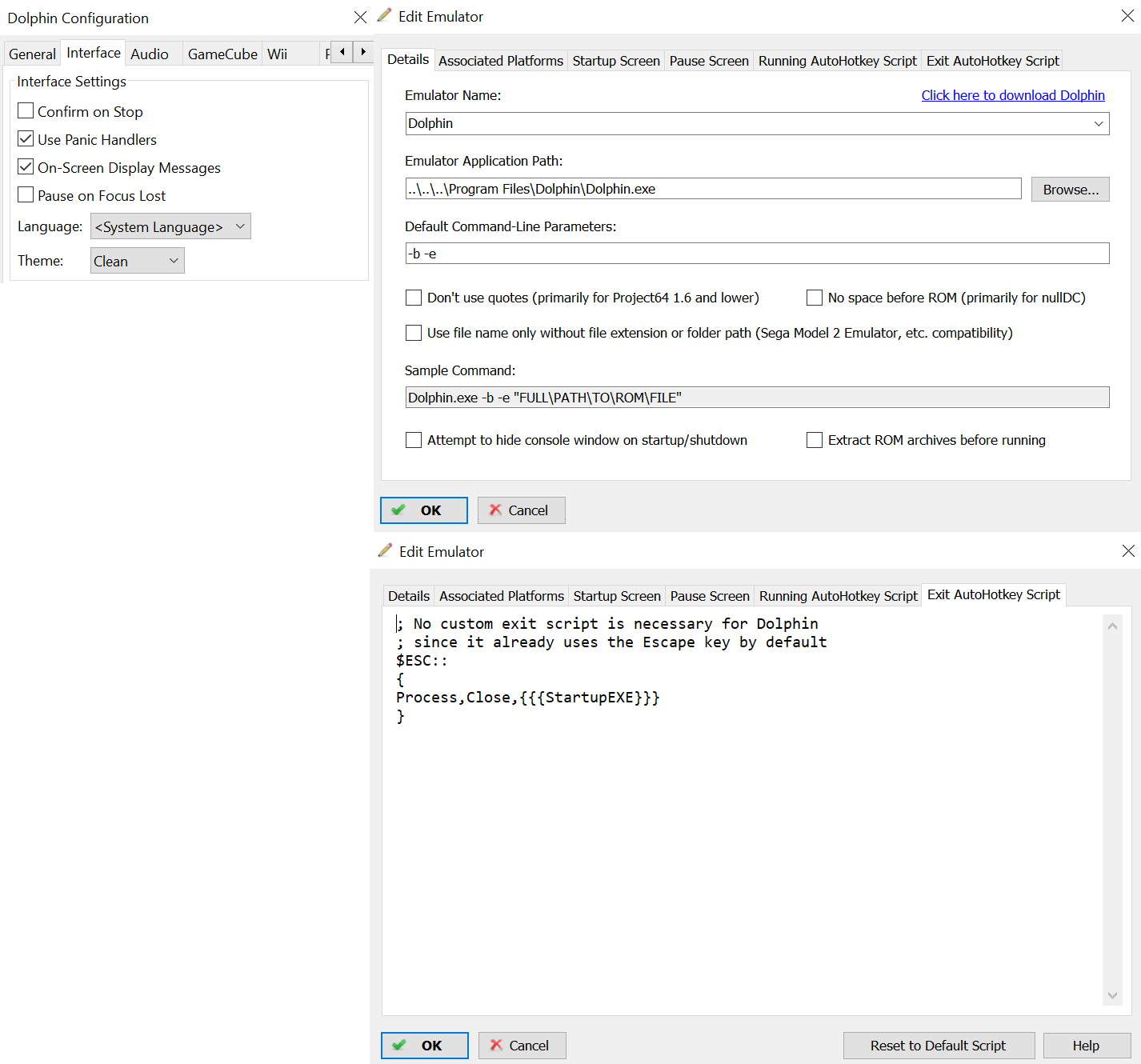
Task: Open Startup Screen tab in lower Edit Emulator
Action: 617,596
